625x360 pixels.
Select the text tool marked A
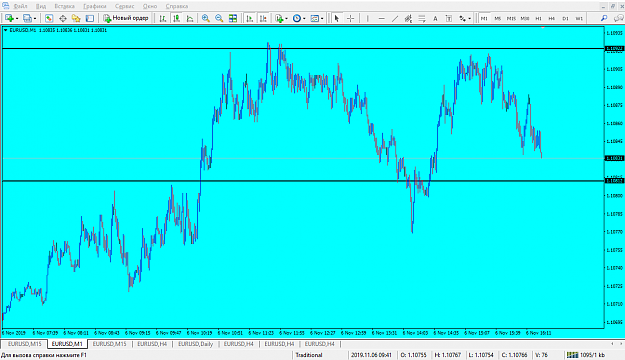click(x=435, y=18)
